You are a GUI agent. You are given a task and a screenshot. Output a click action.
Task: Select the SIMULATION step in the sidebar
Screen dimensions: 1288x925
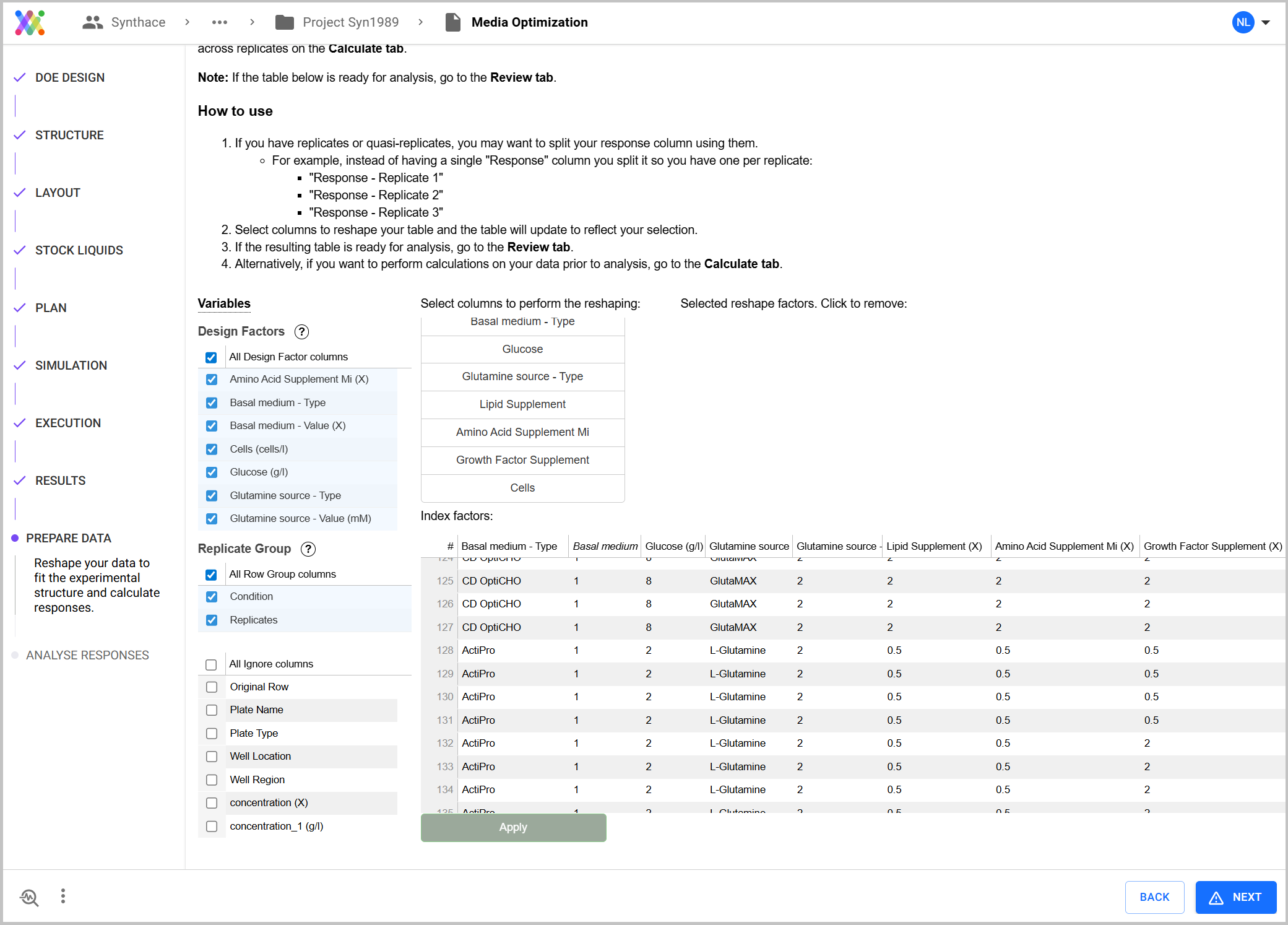[71, 365]
